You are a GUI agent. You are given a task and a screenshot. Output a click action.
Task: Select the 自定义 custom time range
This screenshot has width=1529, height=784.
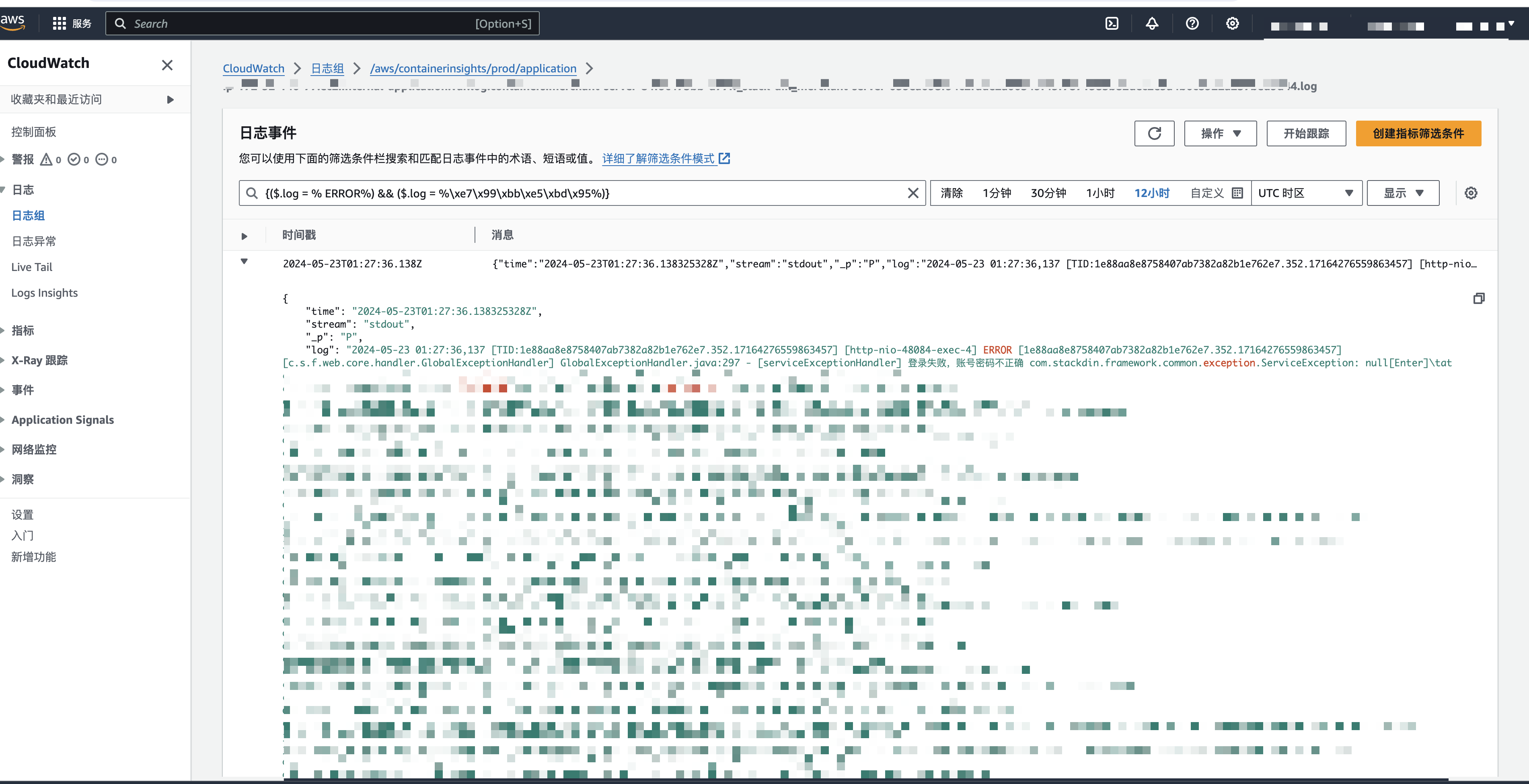pos(1207,193)
